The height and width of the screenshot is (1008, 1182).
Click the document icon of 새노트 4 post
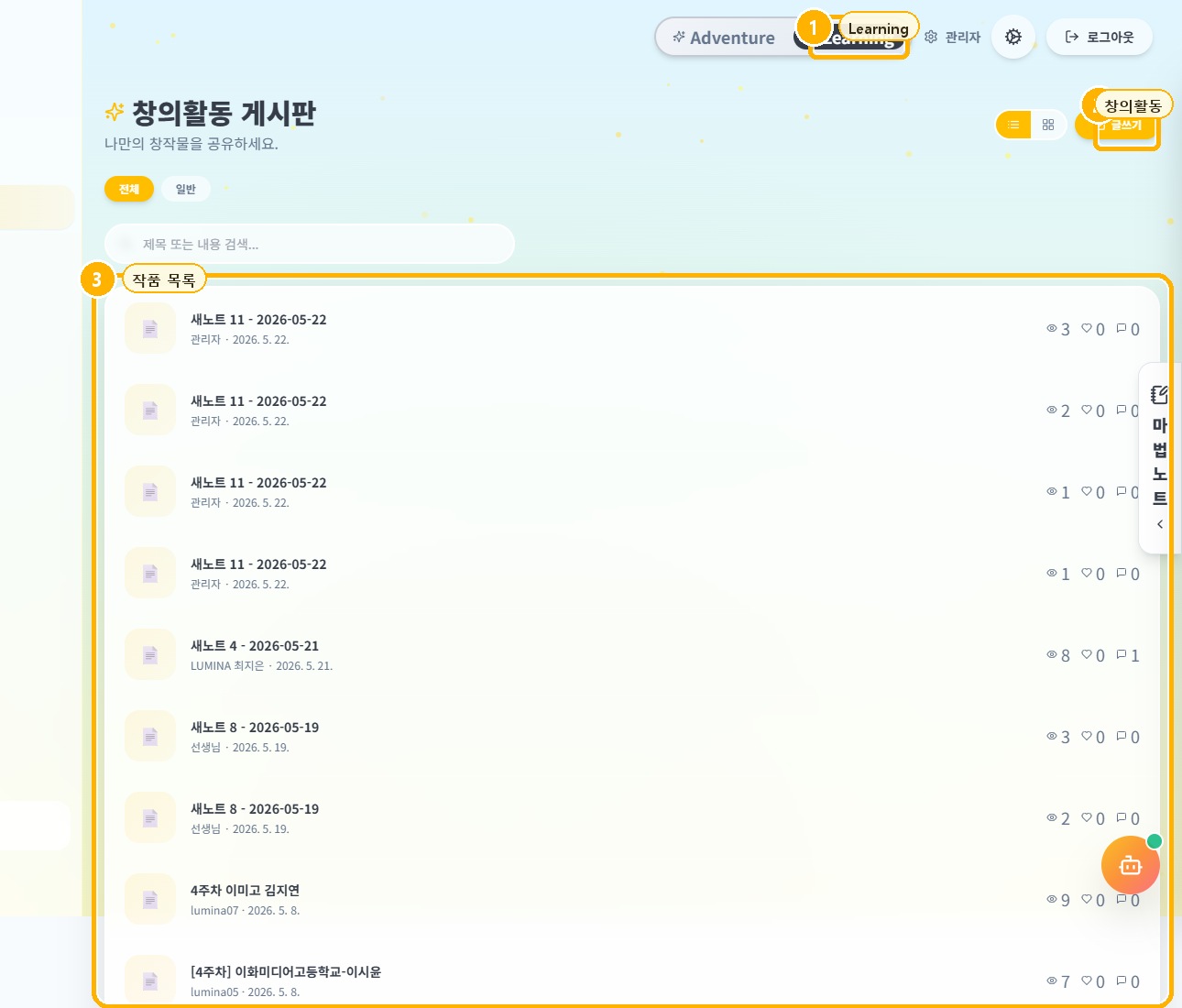pyautogui.click(x=150, y=655)
